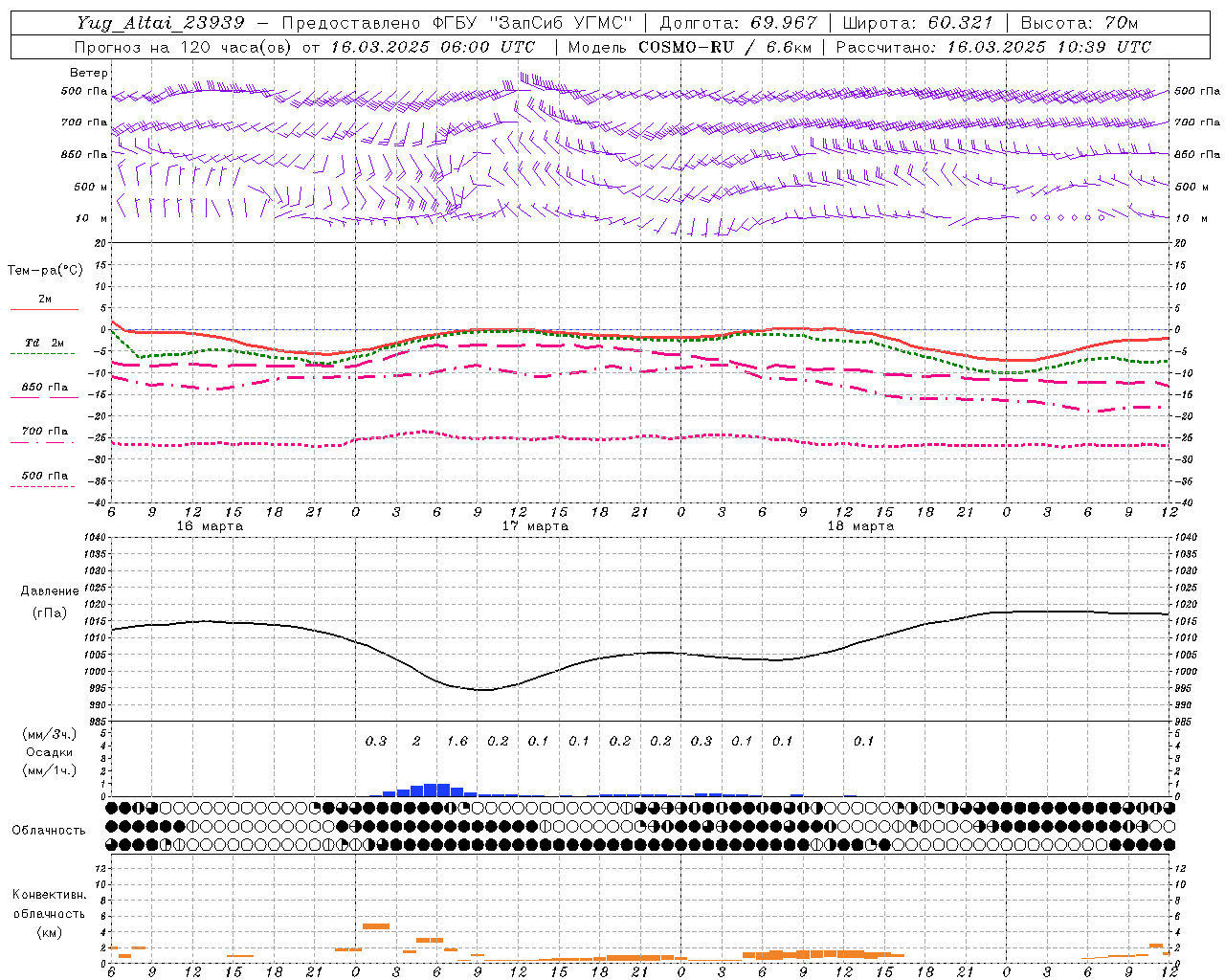Click the 700 гПа temperature legend entry

point(45,432)
